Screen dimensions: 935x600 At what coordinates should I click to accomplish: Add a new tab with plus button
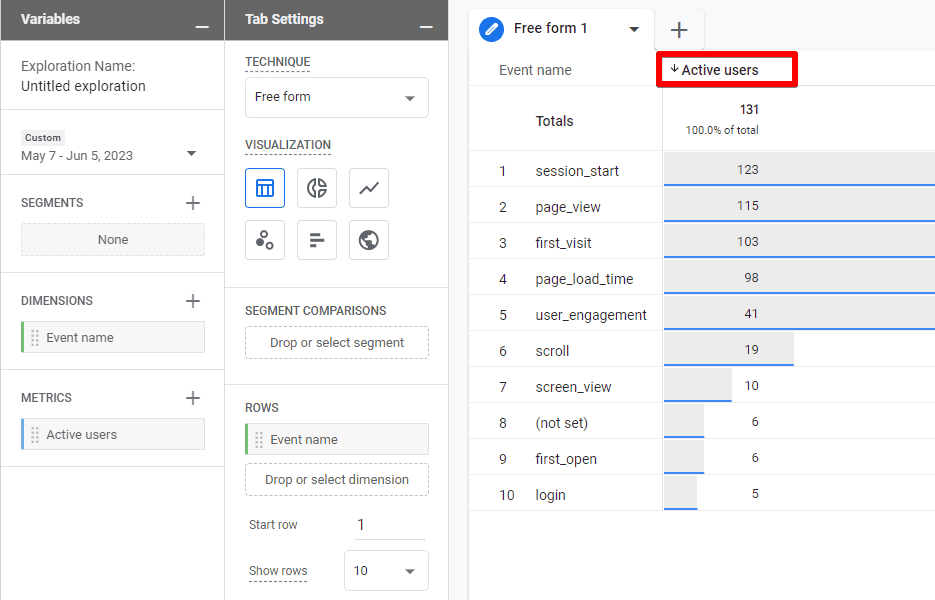(x=679, y=30)
